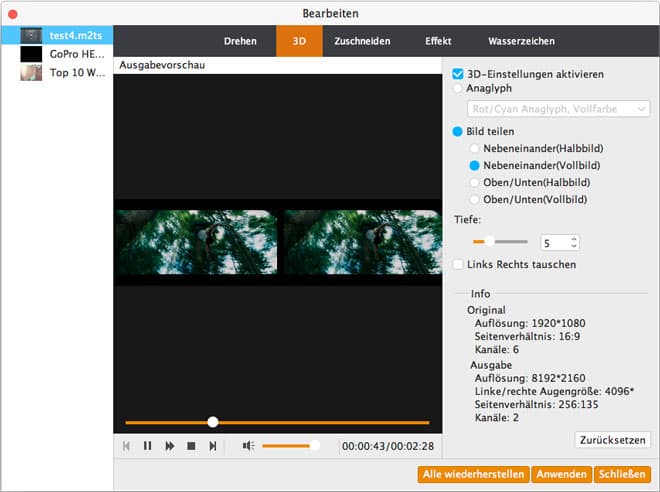Open the Rot/Cyan Anaglyph dropdown
This screenshot has width=660, height=492.
551,109
